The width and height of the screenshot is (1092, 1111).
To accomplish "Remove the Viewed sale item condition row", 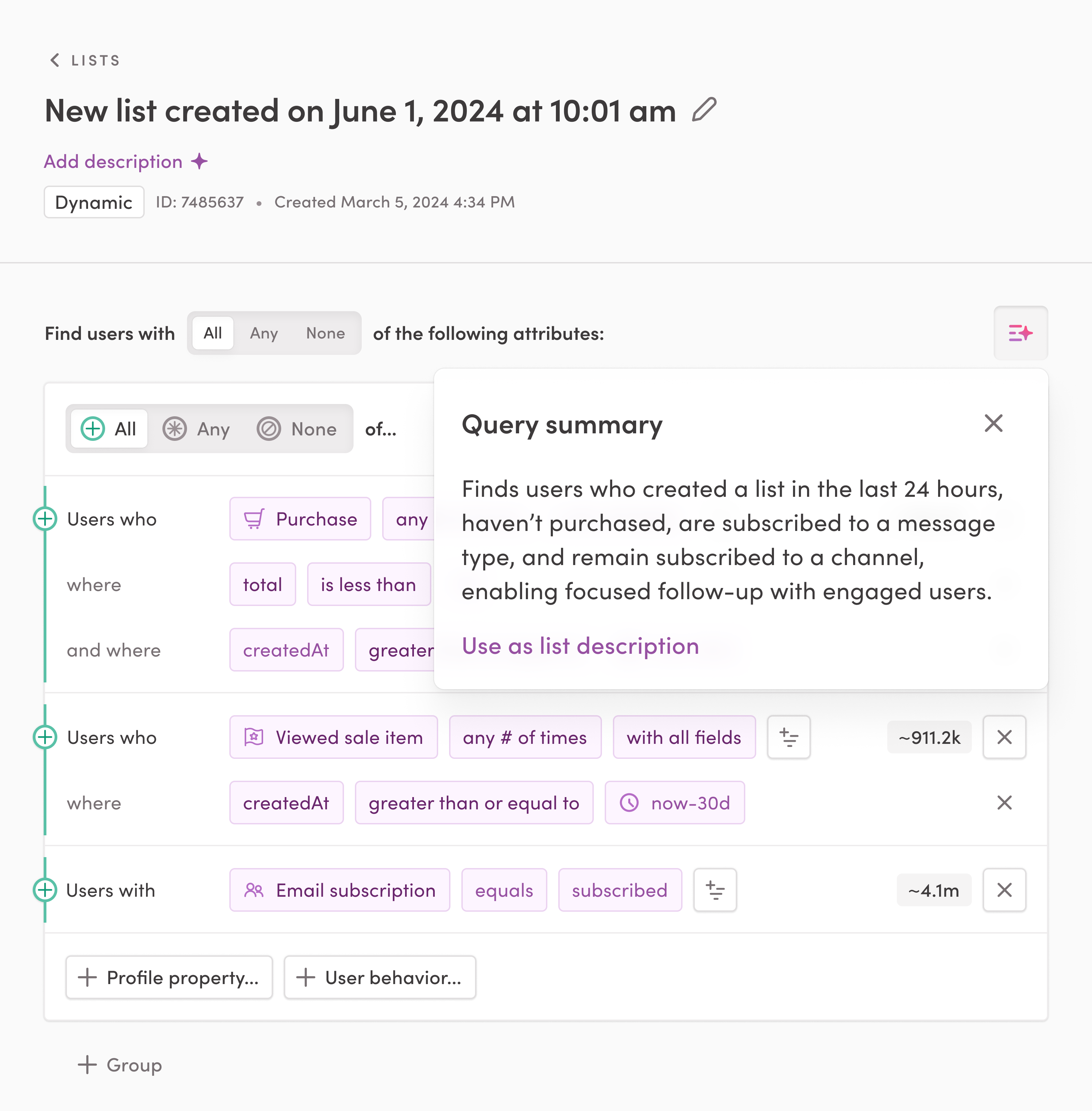I will point(1004,737).
